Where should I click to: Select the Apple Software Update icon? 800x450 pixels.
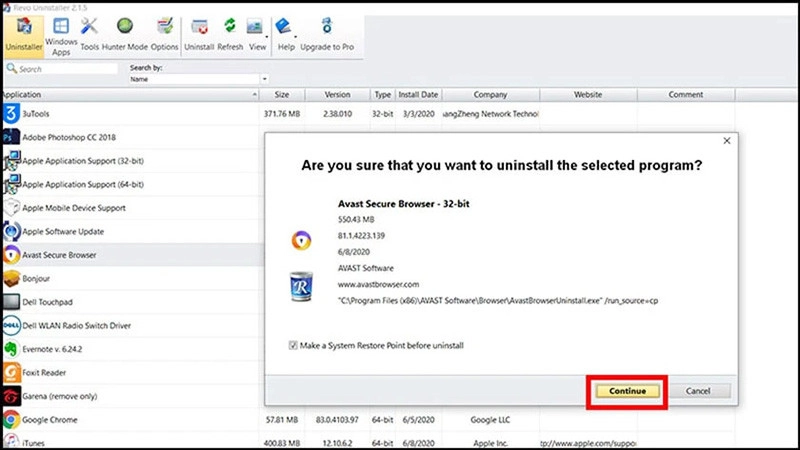11,231
